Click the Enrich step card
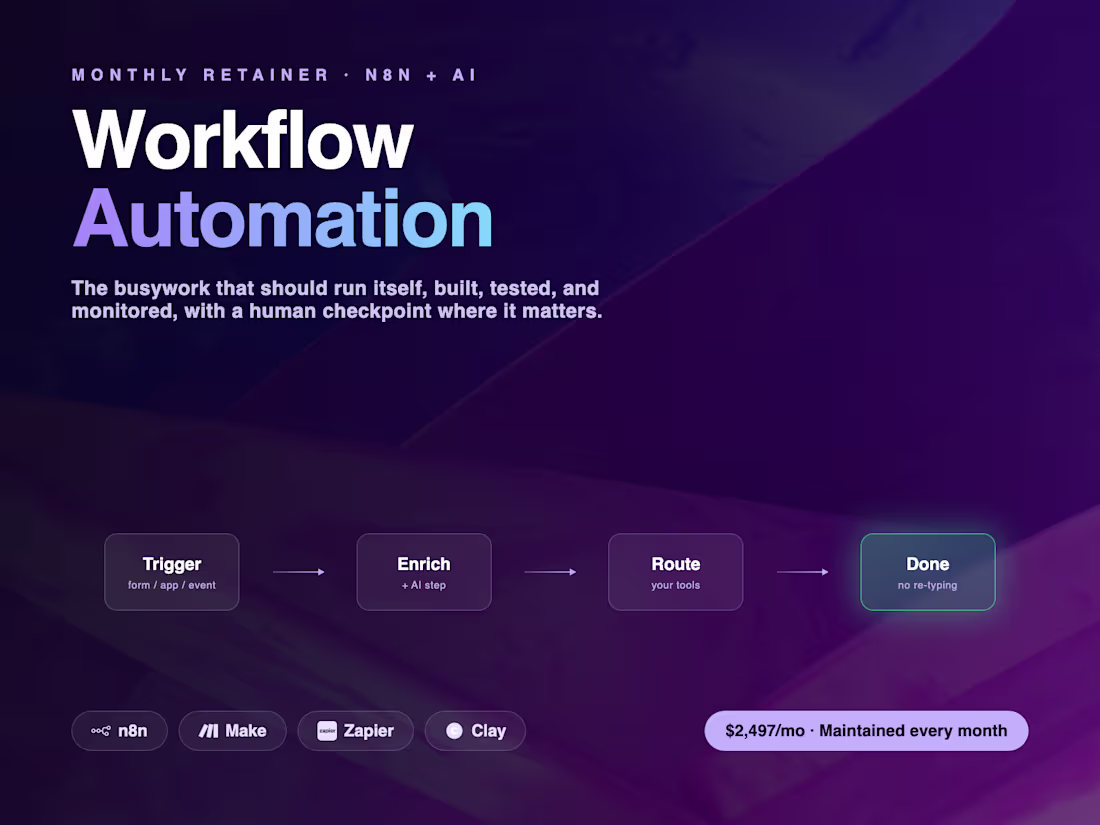This screenshot has width=1100, height=825. point(424,572)
